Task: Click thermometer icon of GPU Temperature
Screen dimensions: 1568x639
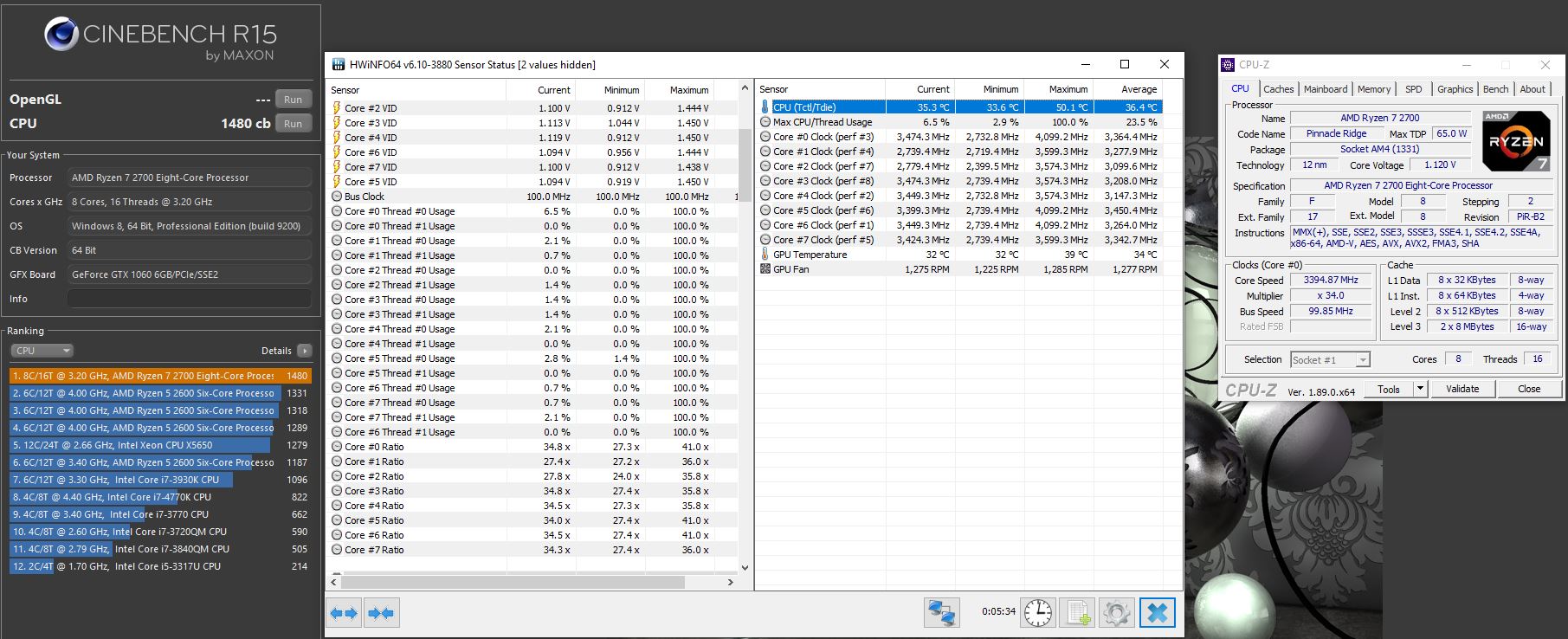Action: pos(765,255)
